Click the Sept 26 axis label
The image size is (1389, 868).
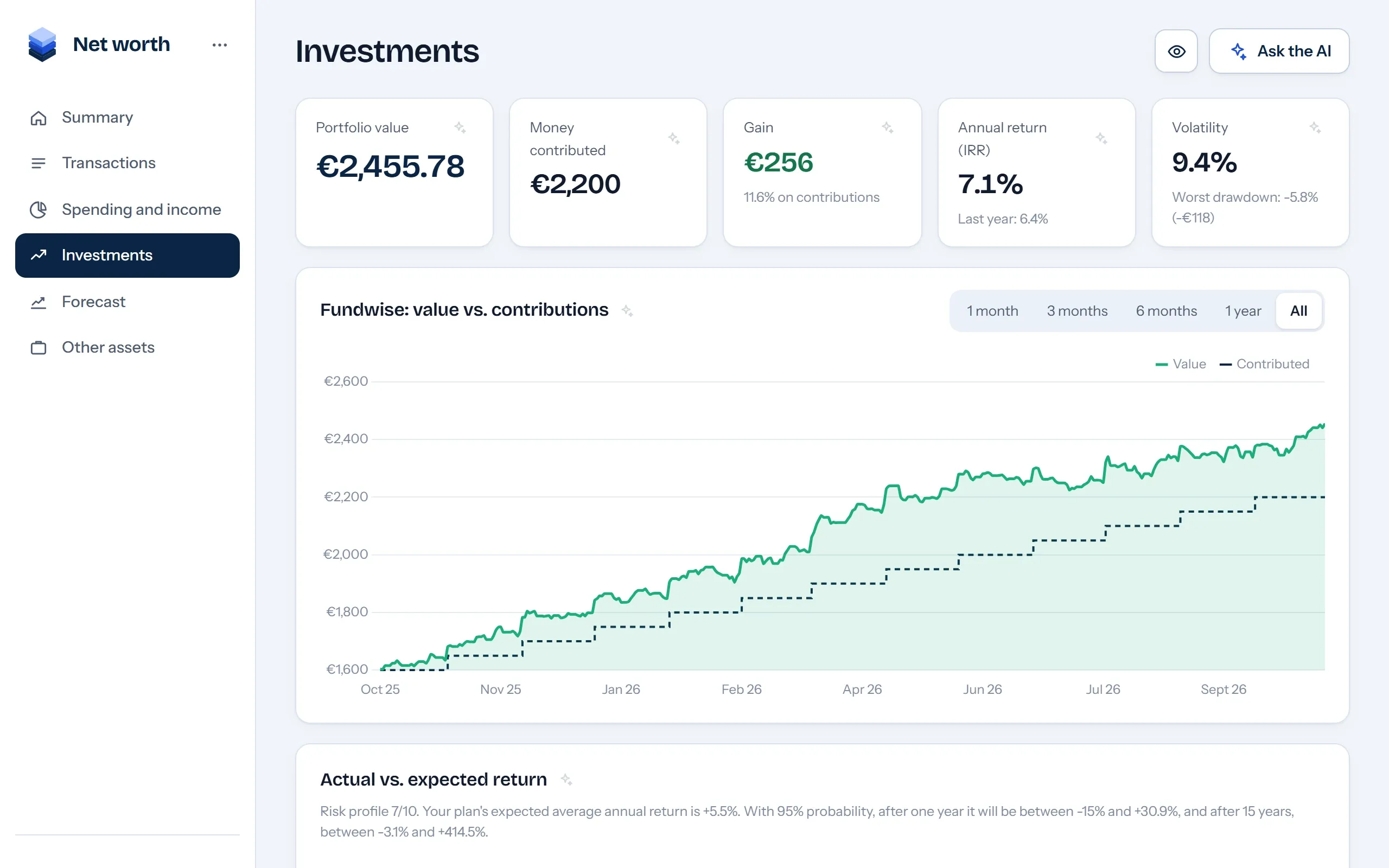click(x=1223, y=690)
